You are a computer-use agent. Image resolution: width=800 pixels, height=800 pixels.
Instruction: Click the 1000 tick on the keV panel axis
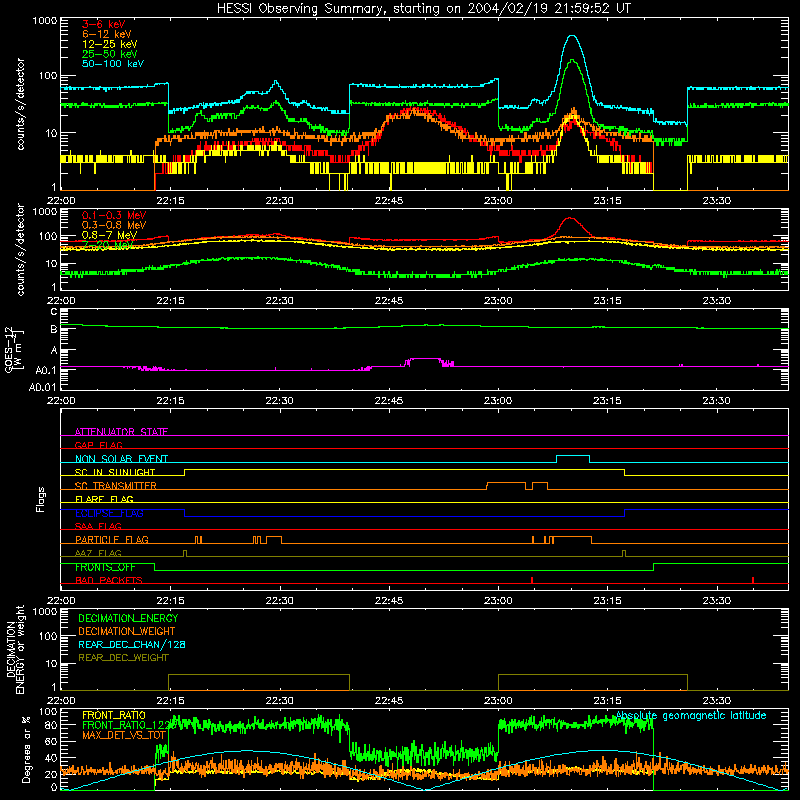pos(45,21)
